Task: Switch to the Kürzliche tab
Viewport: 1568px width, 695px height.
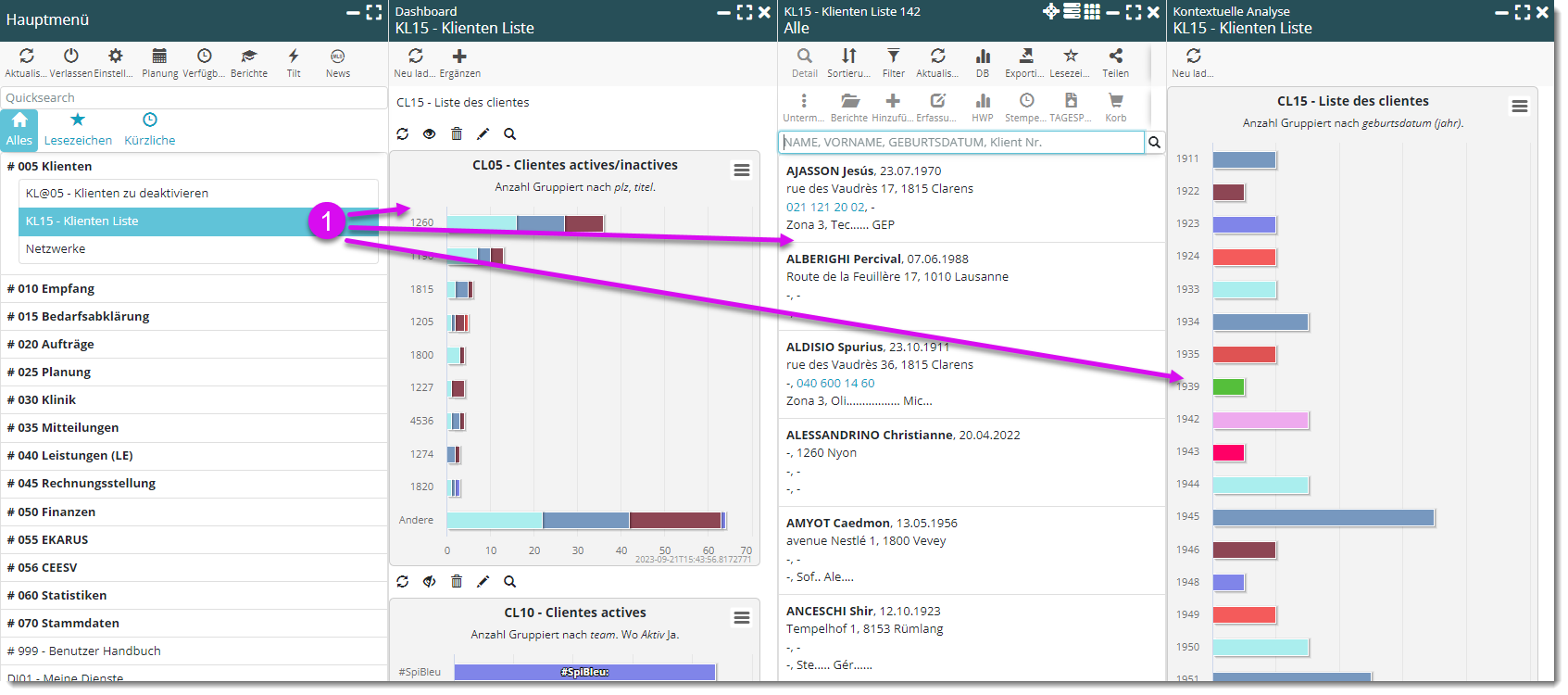Action: tap(150, 130)
